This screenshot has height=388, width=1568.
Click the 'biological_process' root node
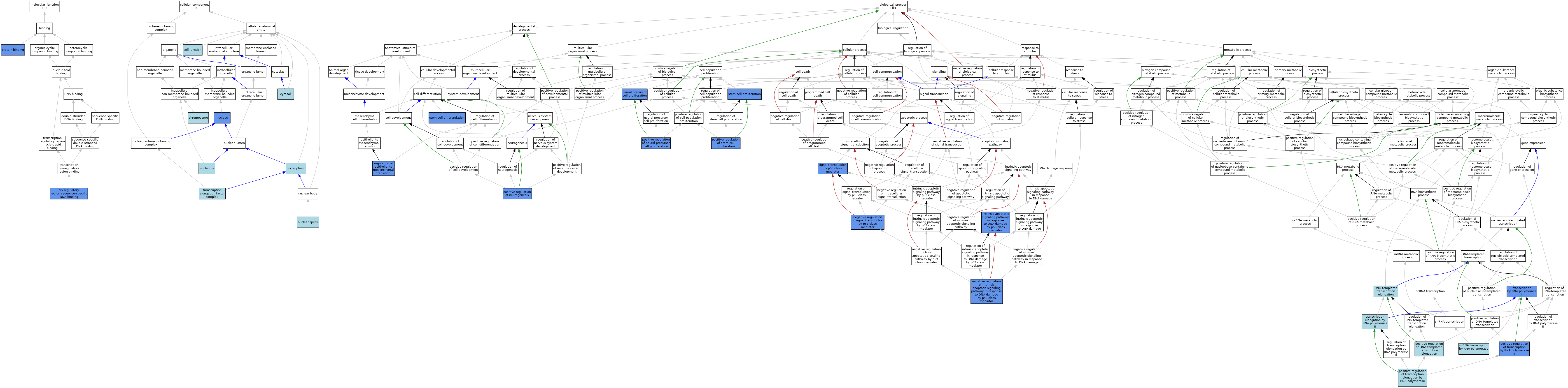[x=893, y=7]
